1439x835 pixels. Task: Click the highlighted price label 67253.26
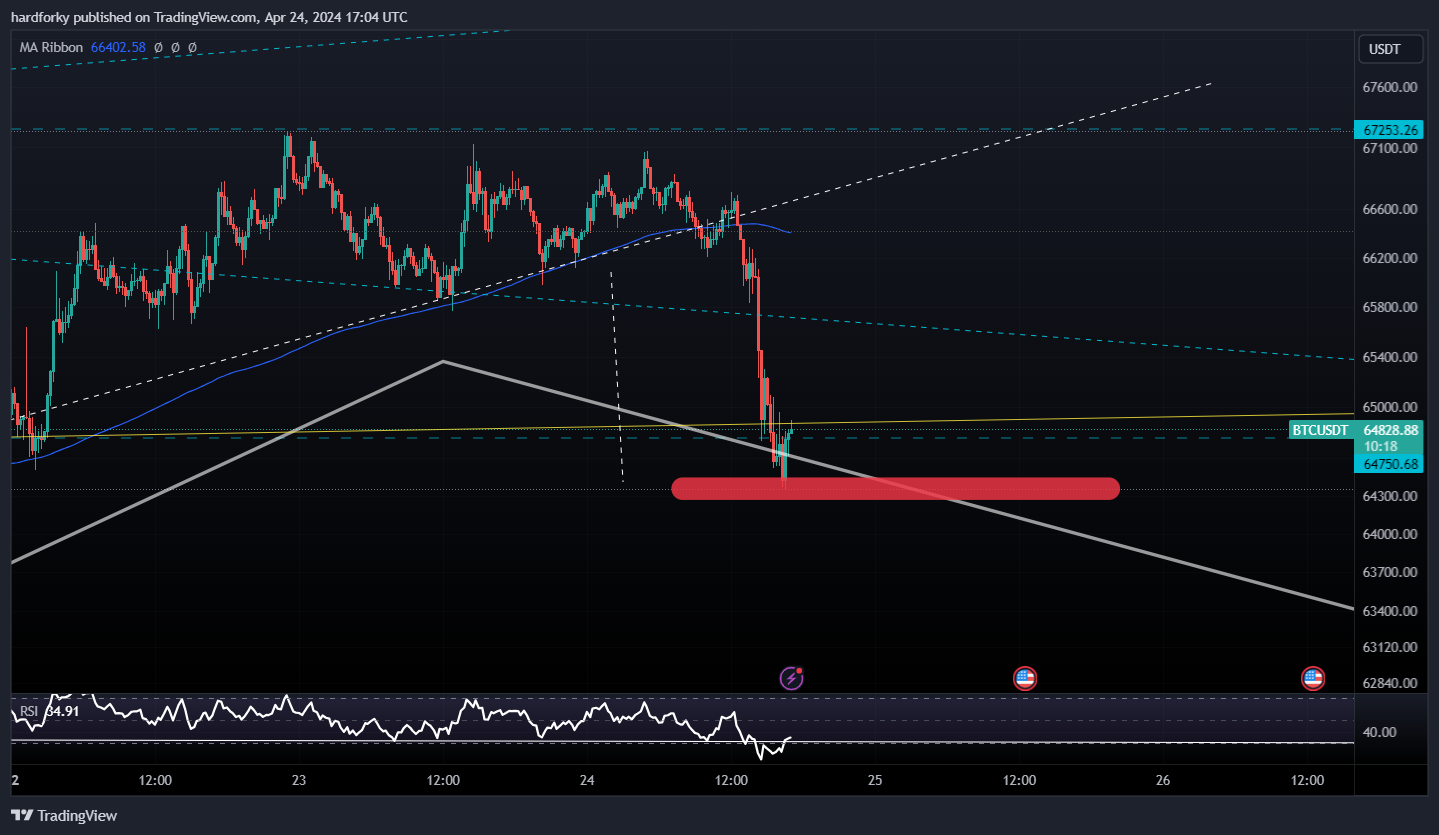1388,130
